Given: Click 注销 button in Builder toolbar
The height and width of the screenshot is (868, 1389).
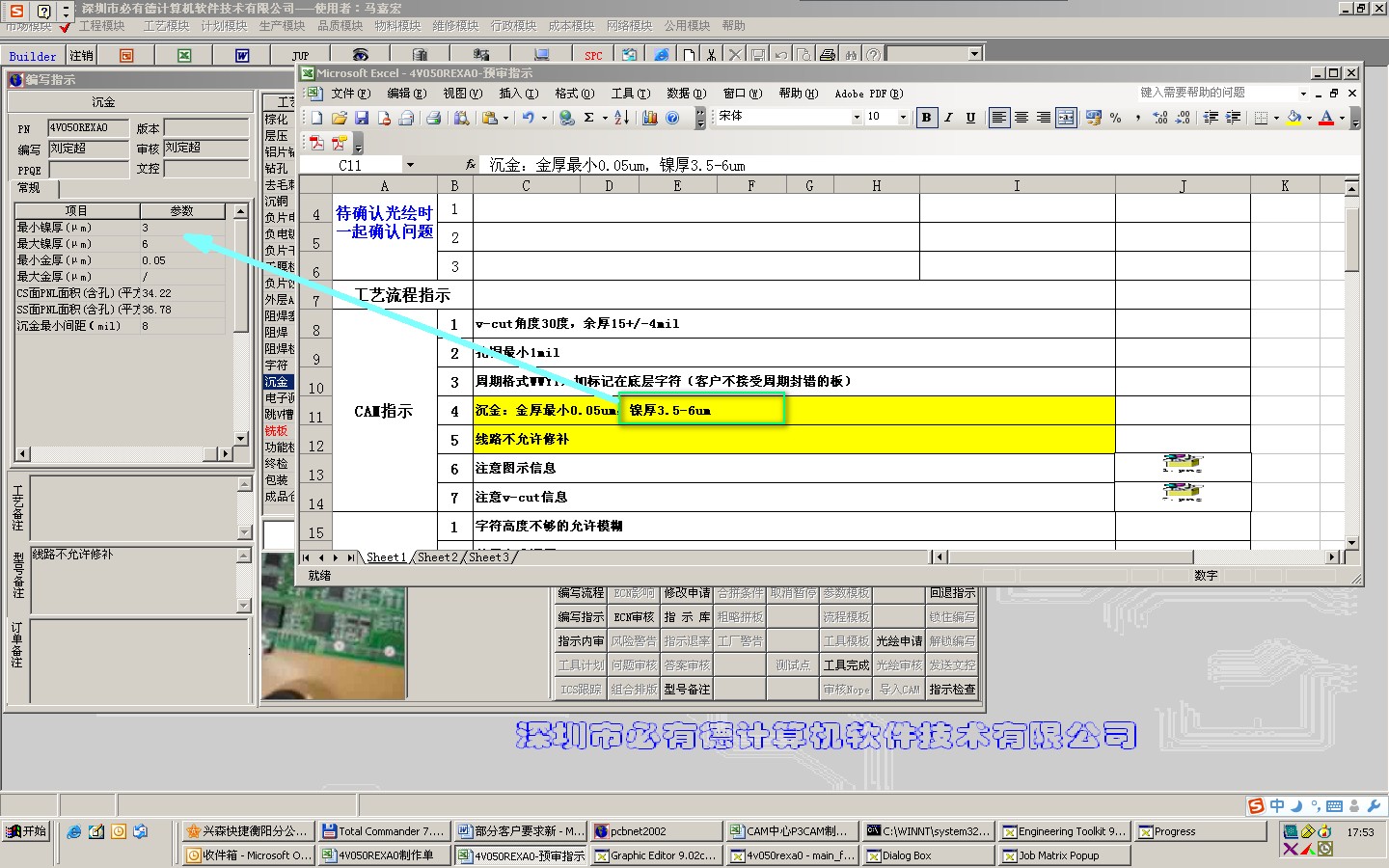Looking at the screenshot, I should (x=82, y=55).
